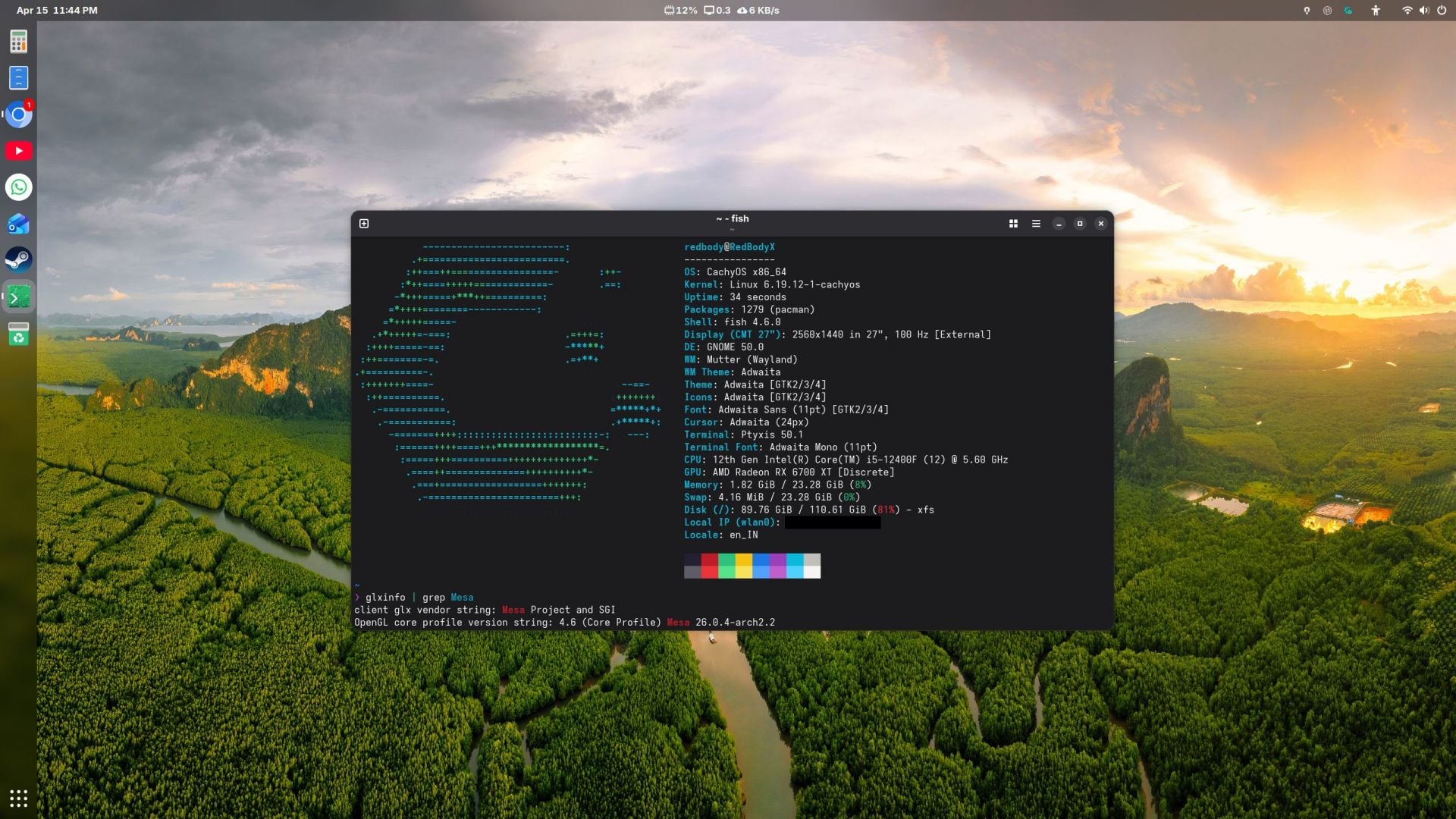Click the 0.3 system load indicator
This screenshot has width=1456, height=819.
click(x=717, y=11)
